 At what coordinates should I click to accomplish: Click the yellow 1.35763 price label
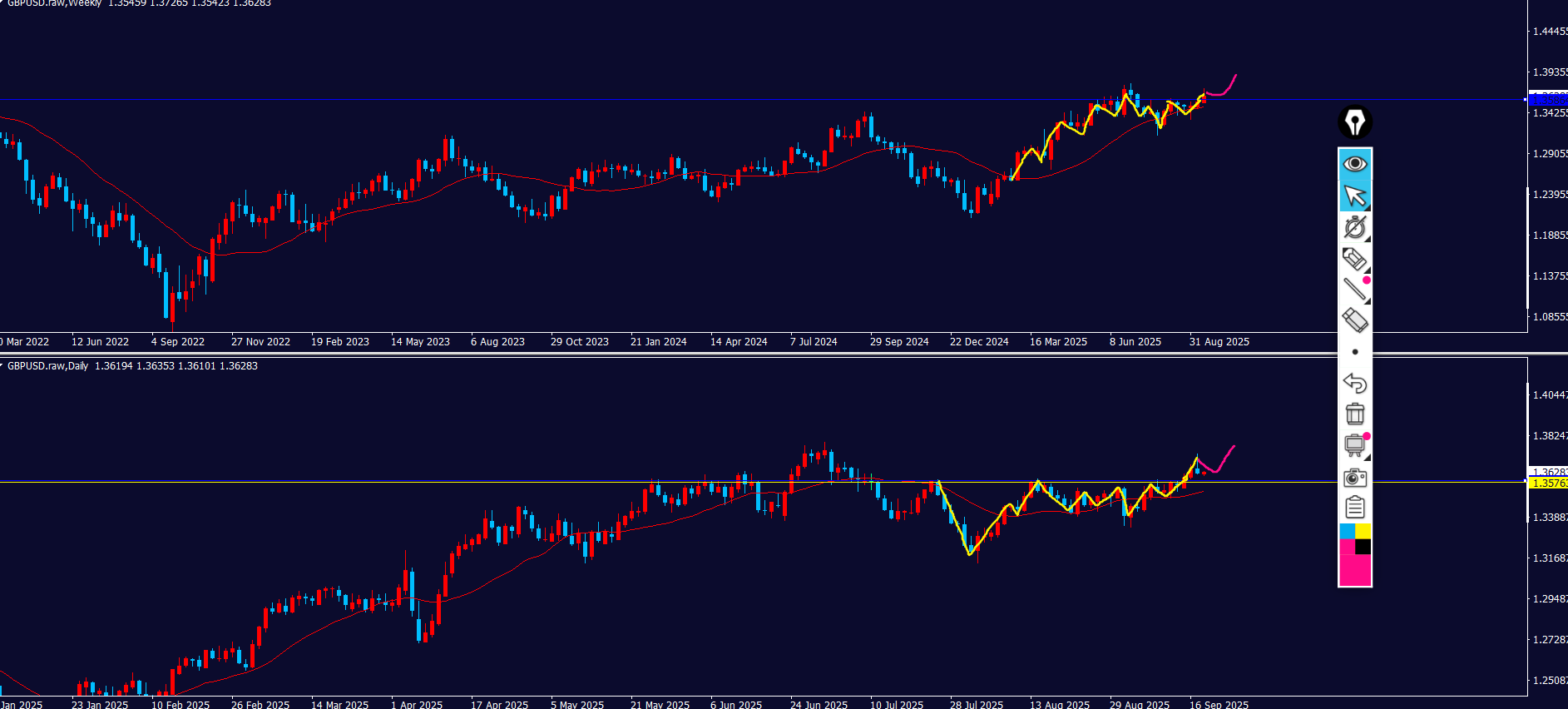point(1548,483)
